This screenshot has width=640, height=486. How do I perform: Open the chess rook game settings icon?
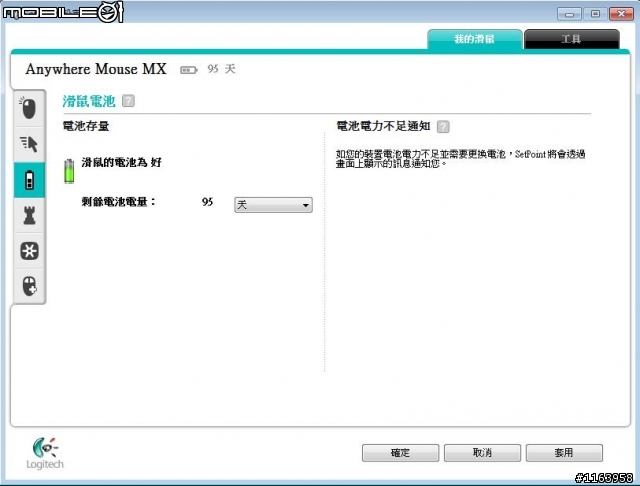point(29,215)
